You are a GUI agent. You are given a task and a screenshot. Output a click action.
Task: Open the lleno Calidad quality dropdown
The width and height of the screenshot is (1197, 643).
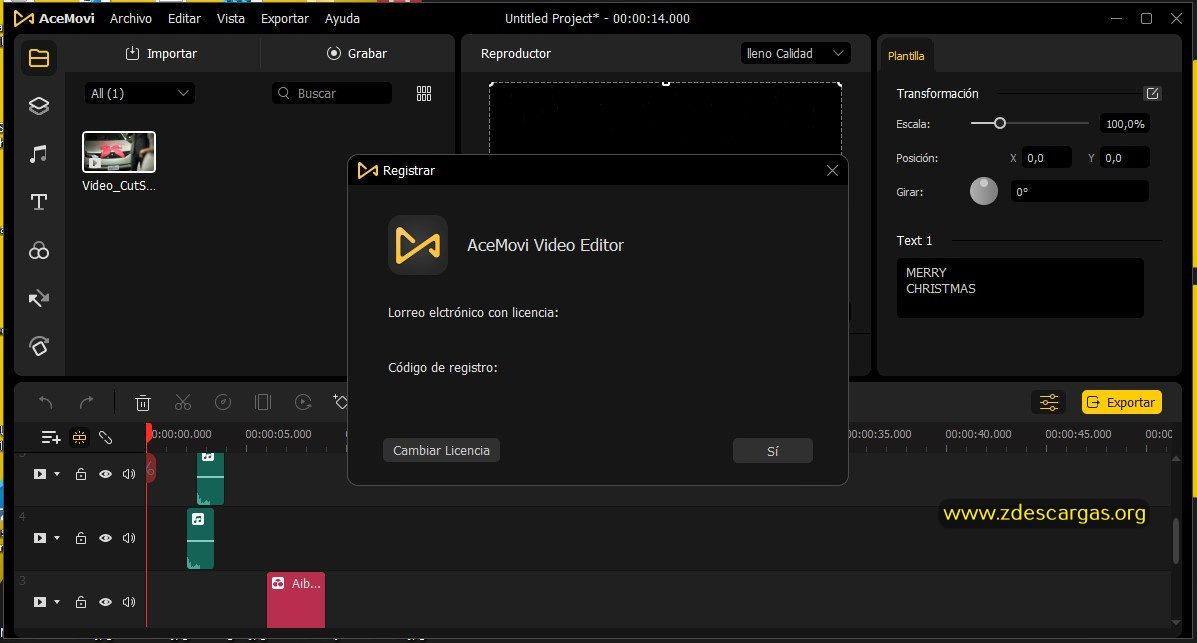tap(795, 53)
